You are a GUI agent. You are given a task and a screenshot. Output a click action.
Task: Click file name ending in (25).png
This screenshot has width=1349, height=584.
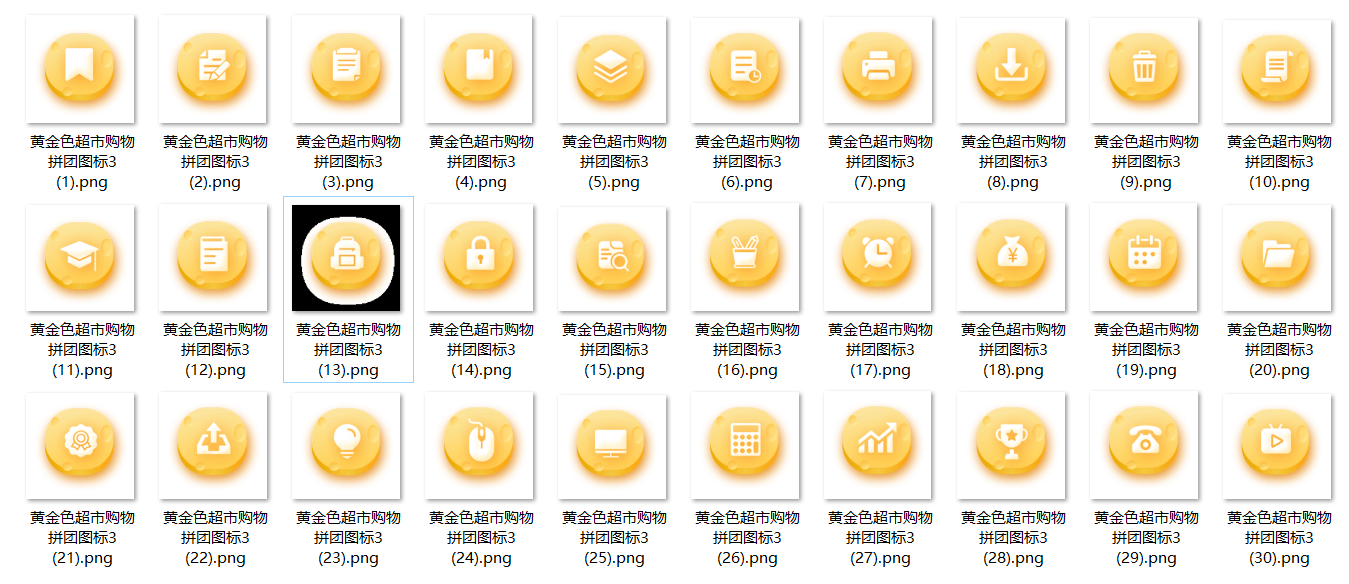pos(612,538)
